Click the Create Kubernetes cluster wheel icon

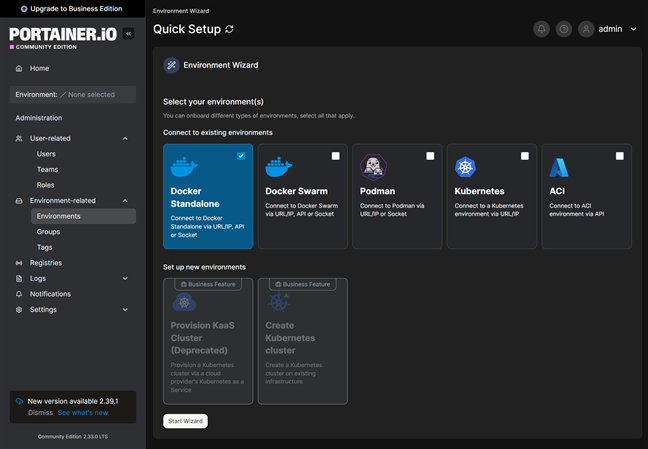279,302
